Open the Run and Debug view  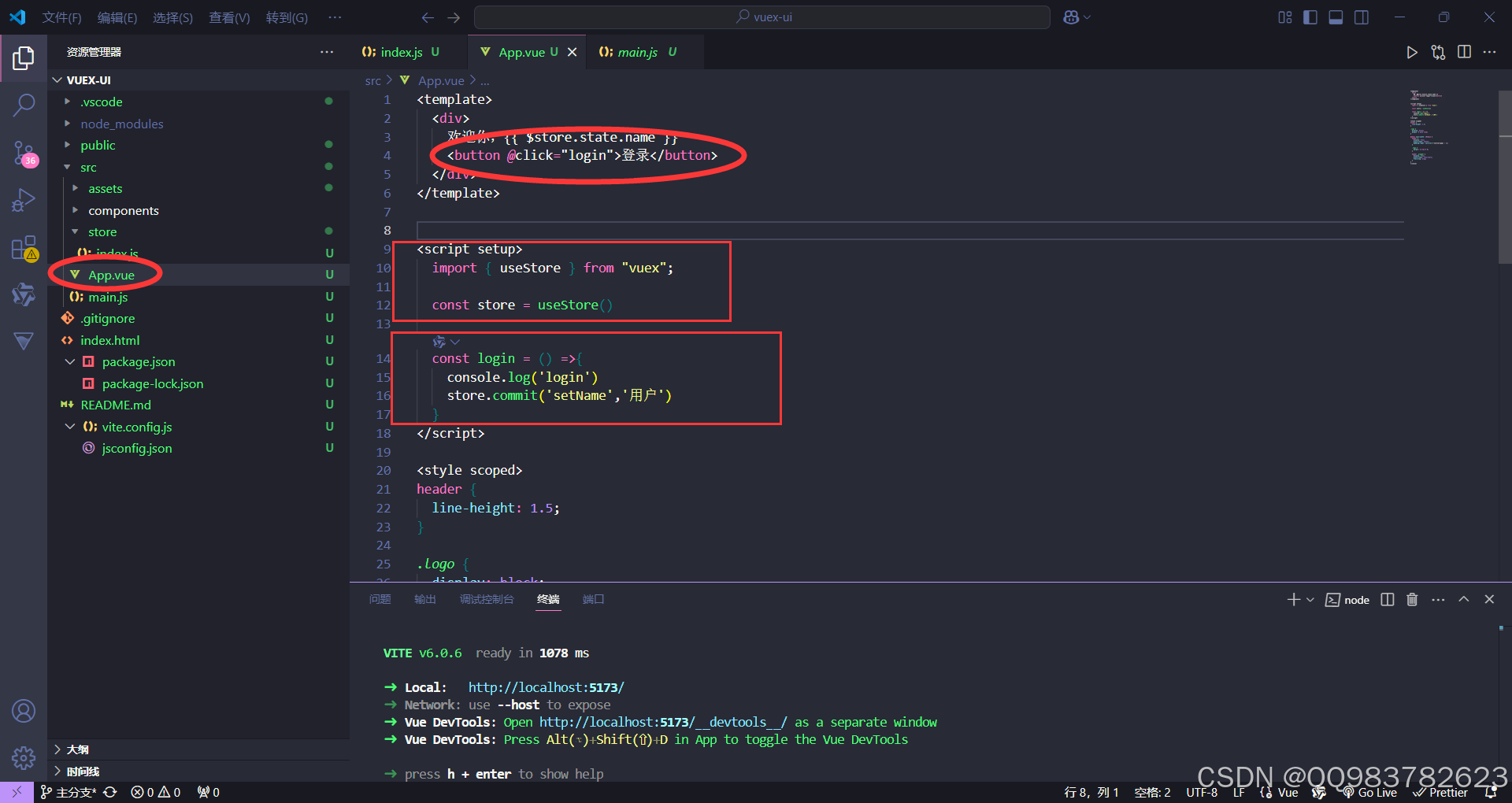click(24, 201)
